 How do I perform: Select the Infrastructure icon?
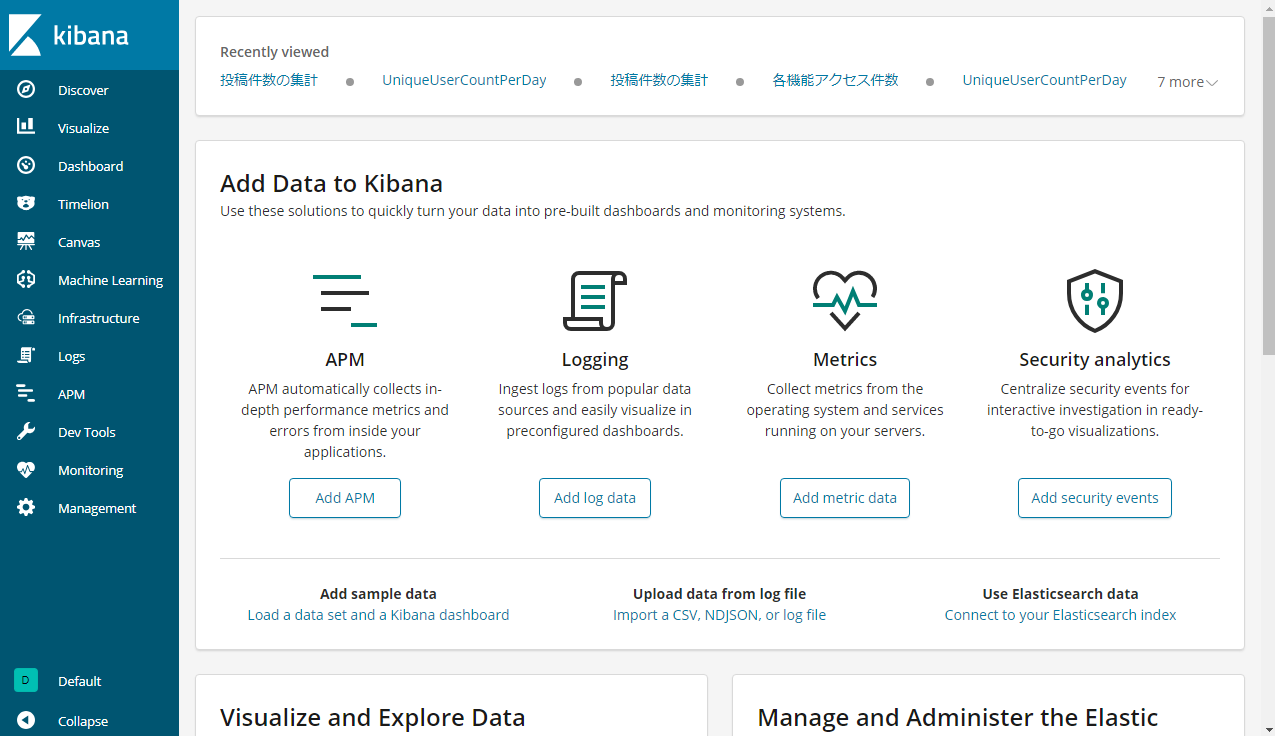(25, 317)
